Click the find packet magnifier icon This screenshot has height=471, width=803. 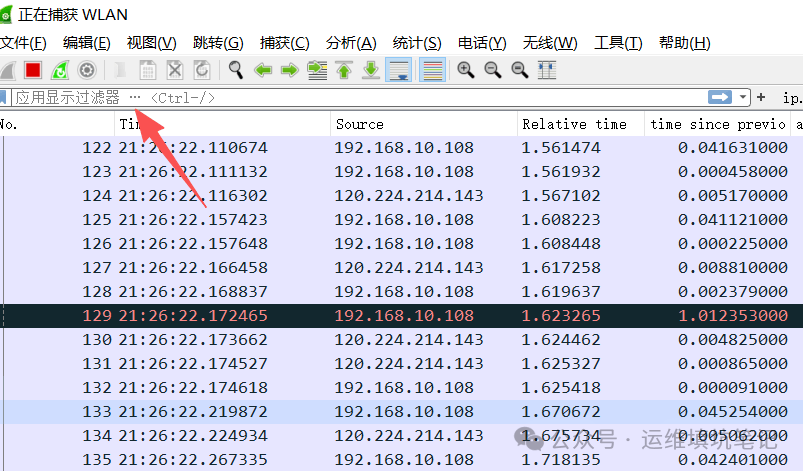236,70
